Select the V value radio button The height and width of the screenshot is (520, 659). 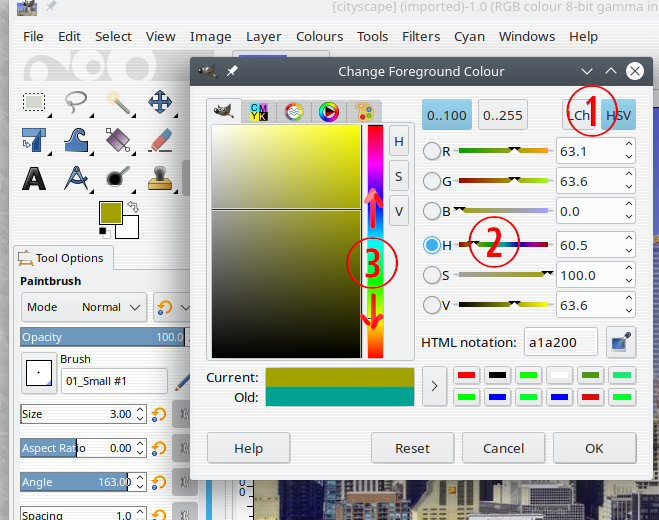coord(433,306)
